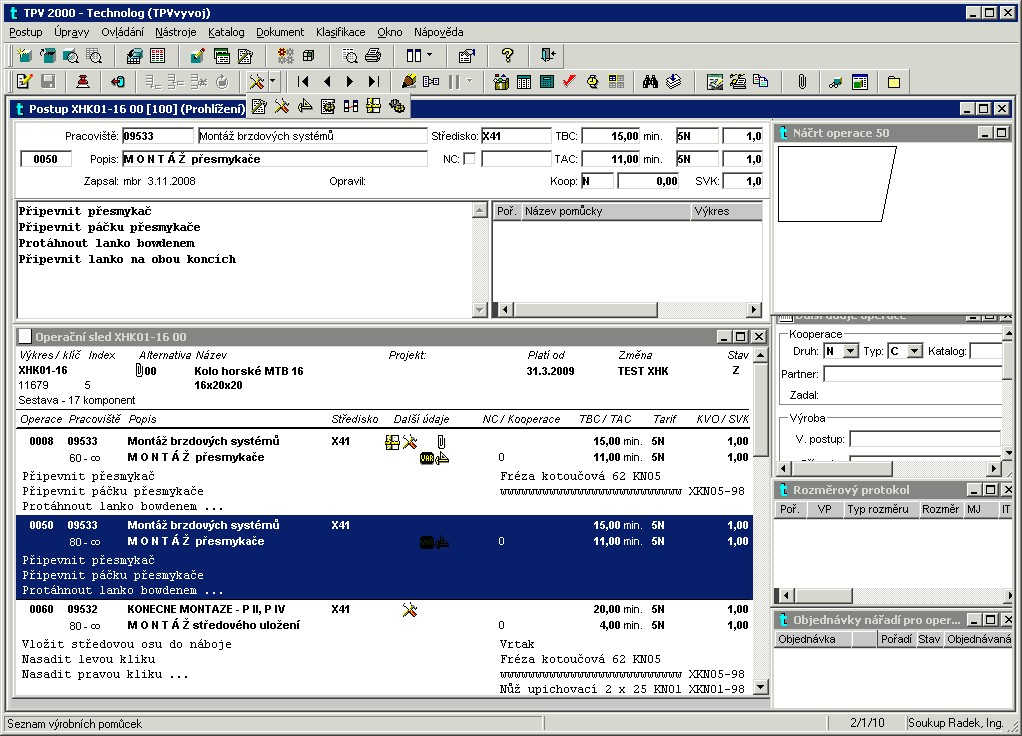Viewport: 1022px width, 736px height.
Task: Click the red arrow return icon
Action: (117, 82)
